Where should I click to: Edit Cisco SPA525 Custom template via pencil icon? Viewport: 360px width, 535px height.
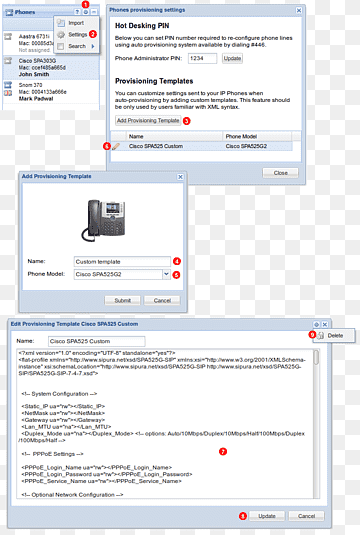pyautogui.click(x=116, y=146)
